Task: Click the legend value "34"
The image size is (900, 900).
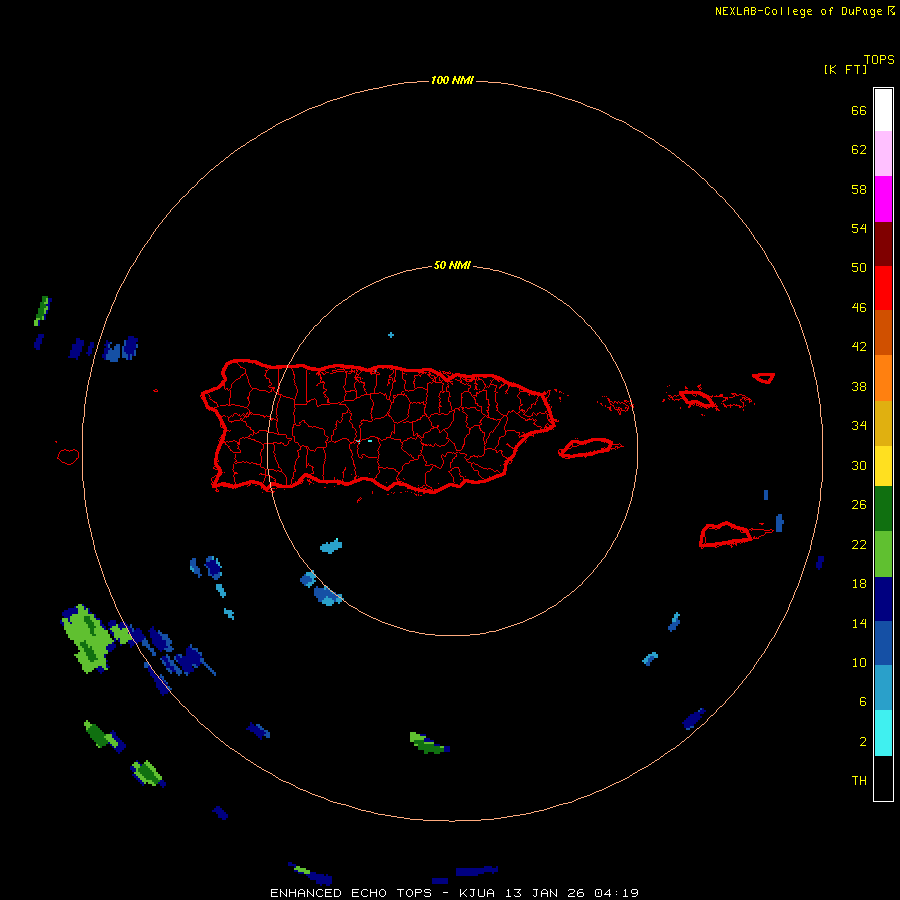Action: tap(859, 426)
